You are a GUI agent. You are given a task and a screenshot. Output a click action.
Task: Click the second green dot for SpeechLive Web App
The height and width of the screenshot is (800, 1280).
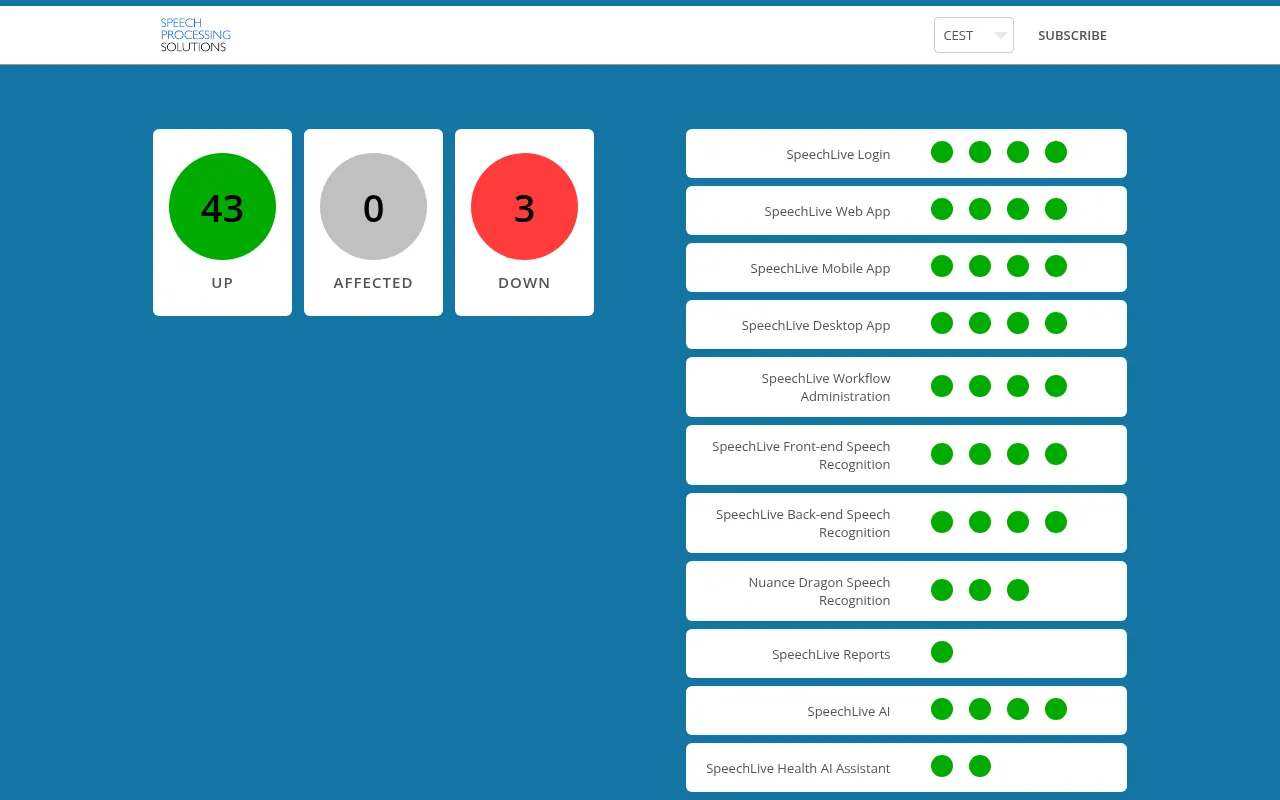(980, 209)
